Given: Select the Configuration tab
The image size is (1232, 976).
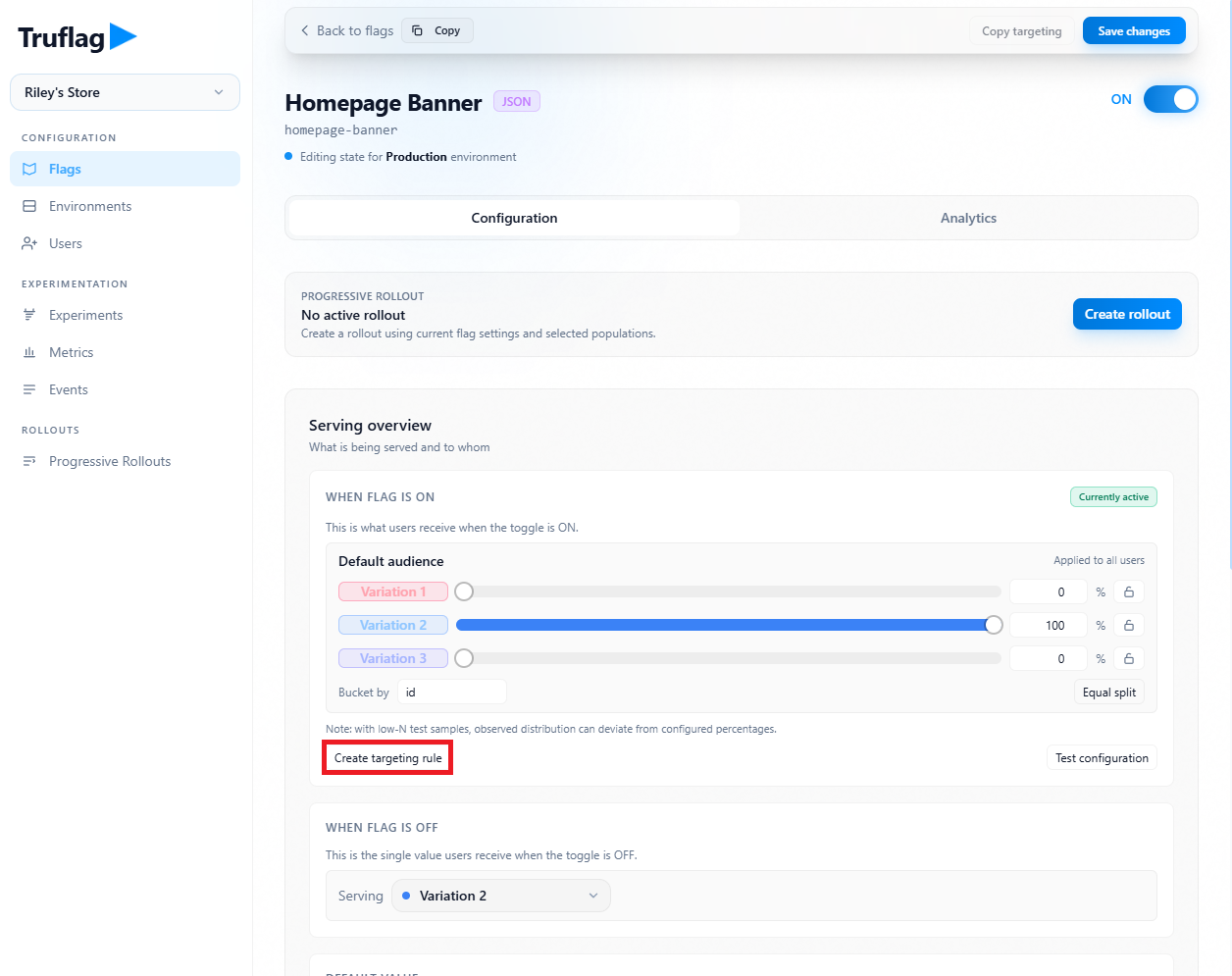Looking at the screenshot, I should (514, 218).
